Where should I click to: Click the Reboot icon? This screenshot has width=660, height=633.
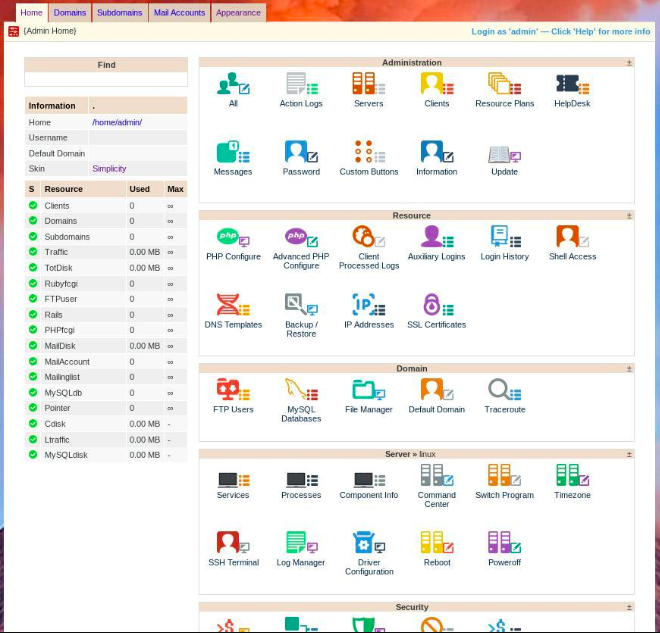coord(436,543)
